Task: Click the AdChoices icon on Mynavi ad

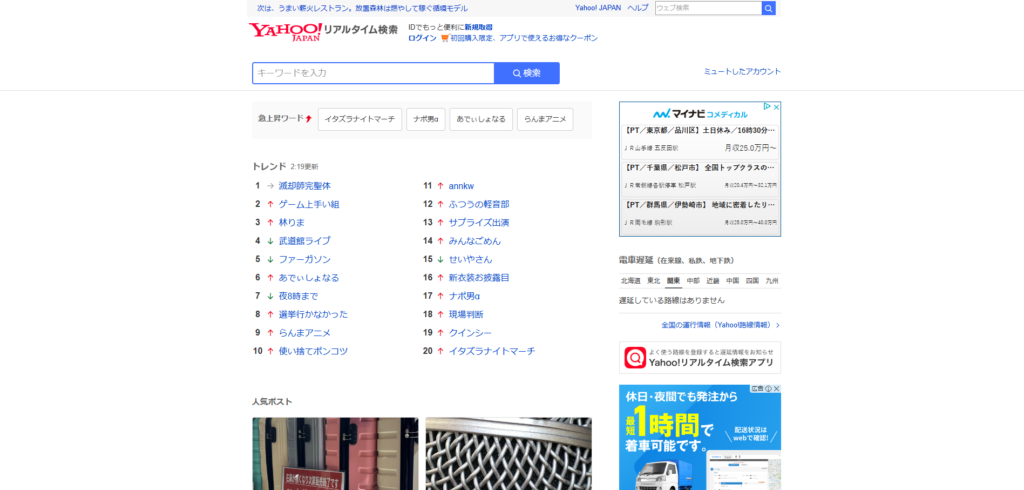Action: 766,107
